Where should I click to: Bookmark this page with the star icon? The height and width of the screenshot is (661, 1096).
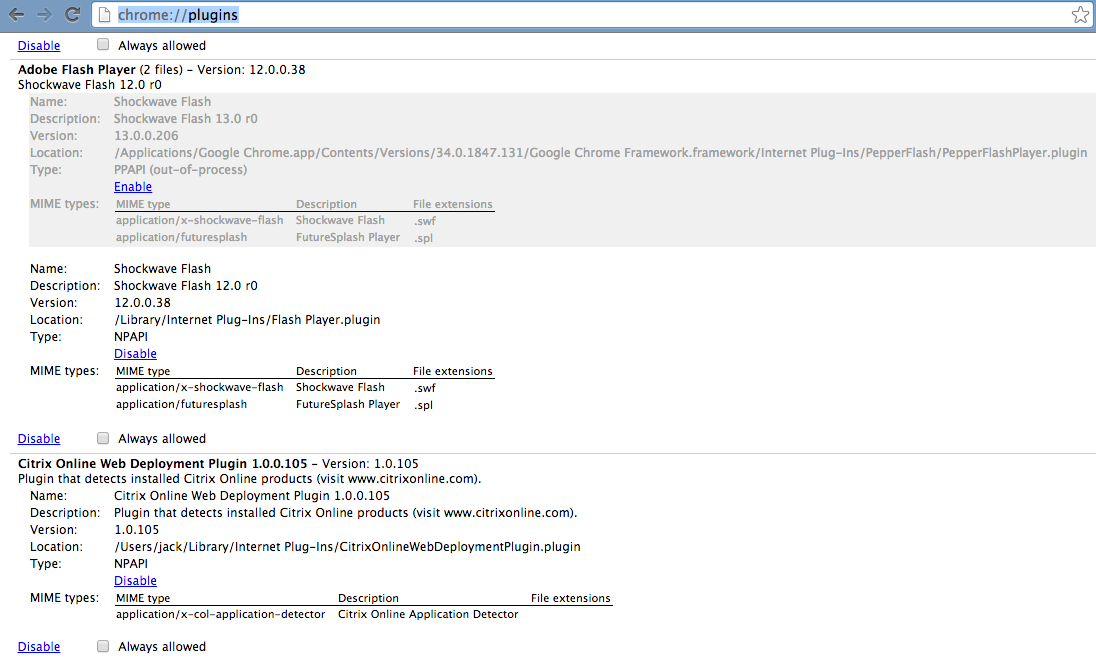click(x=1080, y=15)
